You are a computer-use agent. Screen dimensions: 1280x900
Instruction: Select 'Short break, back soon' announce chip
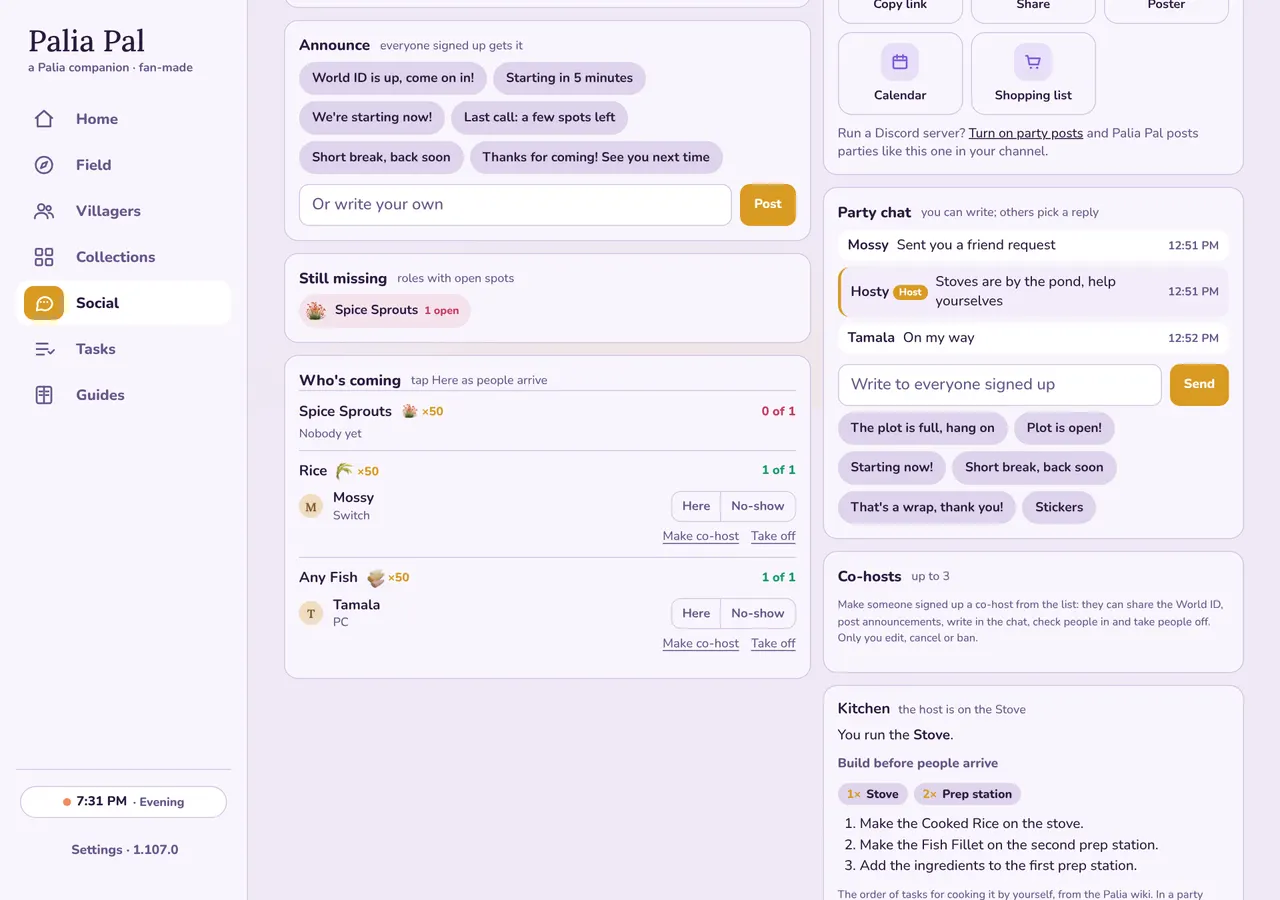tap(381, 157)
